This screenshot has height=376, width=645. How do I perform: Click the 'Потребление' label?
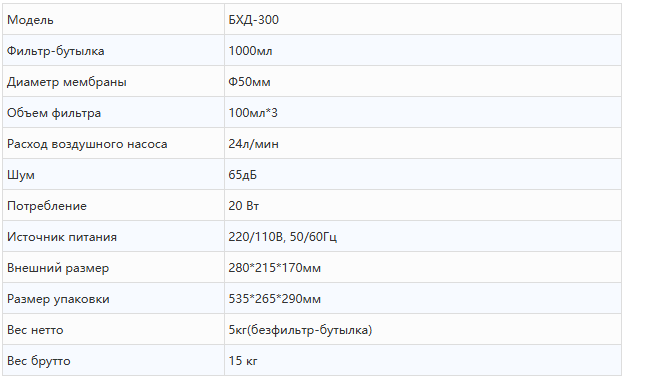(x=47, y=206)
